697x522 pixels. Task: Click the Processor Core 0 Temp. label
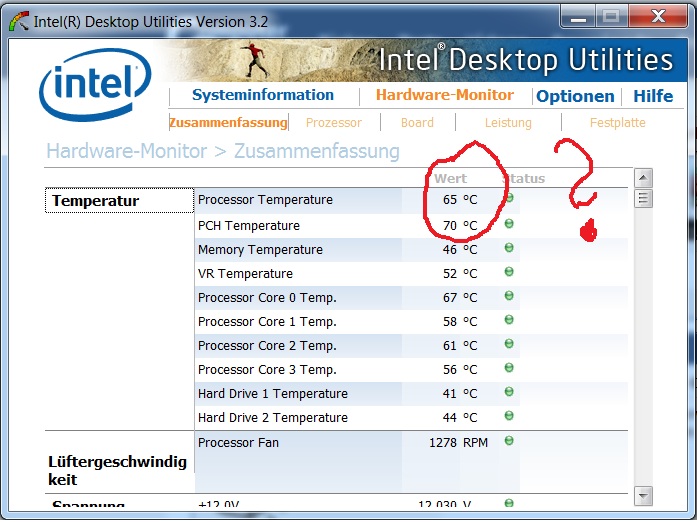point(267,298)
